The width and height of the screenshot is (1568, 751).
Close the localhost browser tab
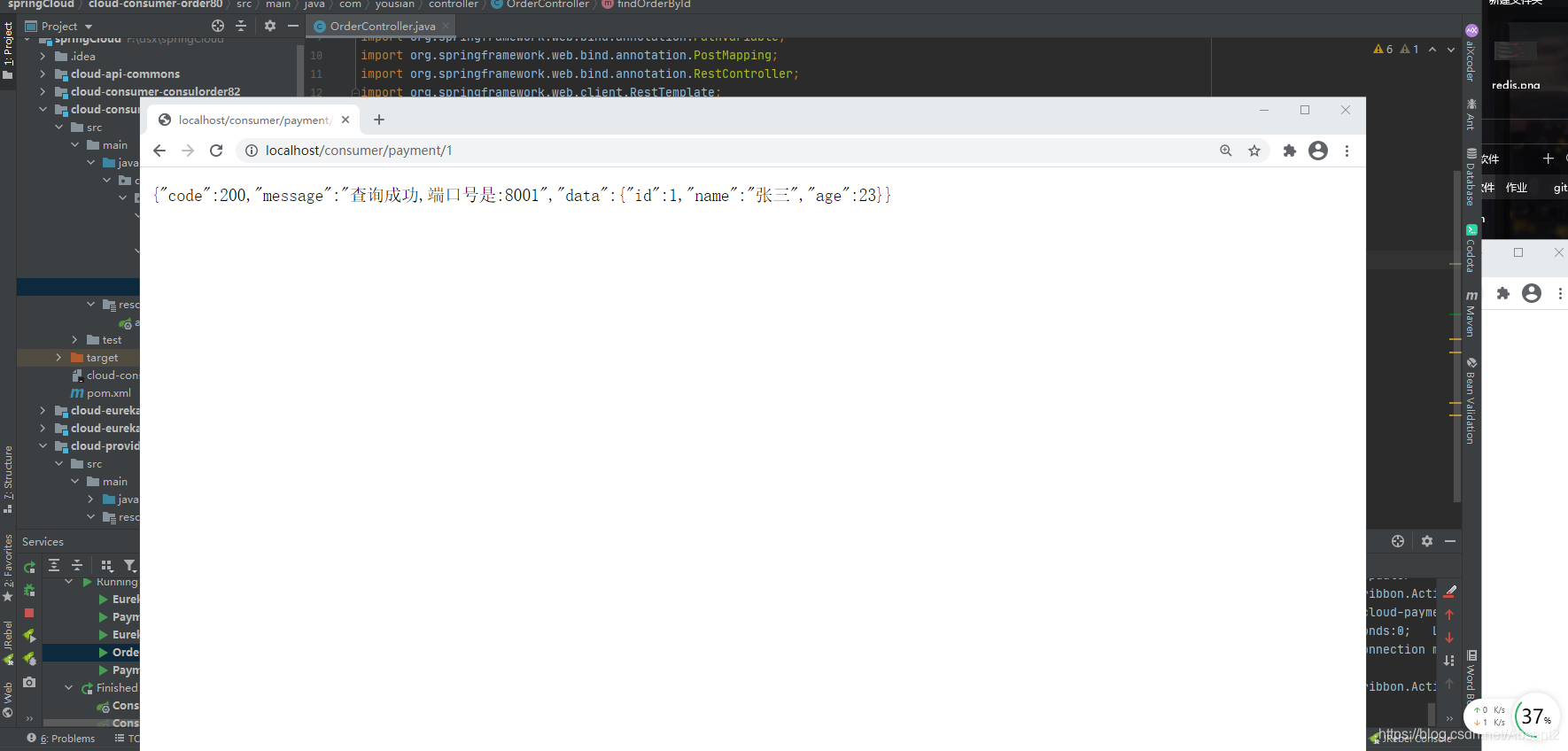click(345, 120)
